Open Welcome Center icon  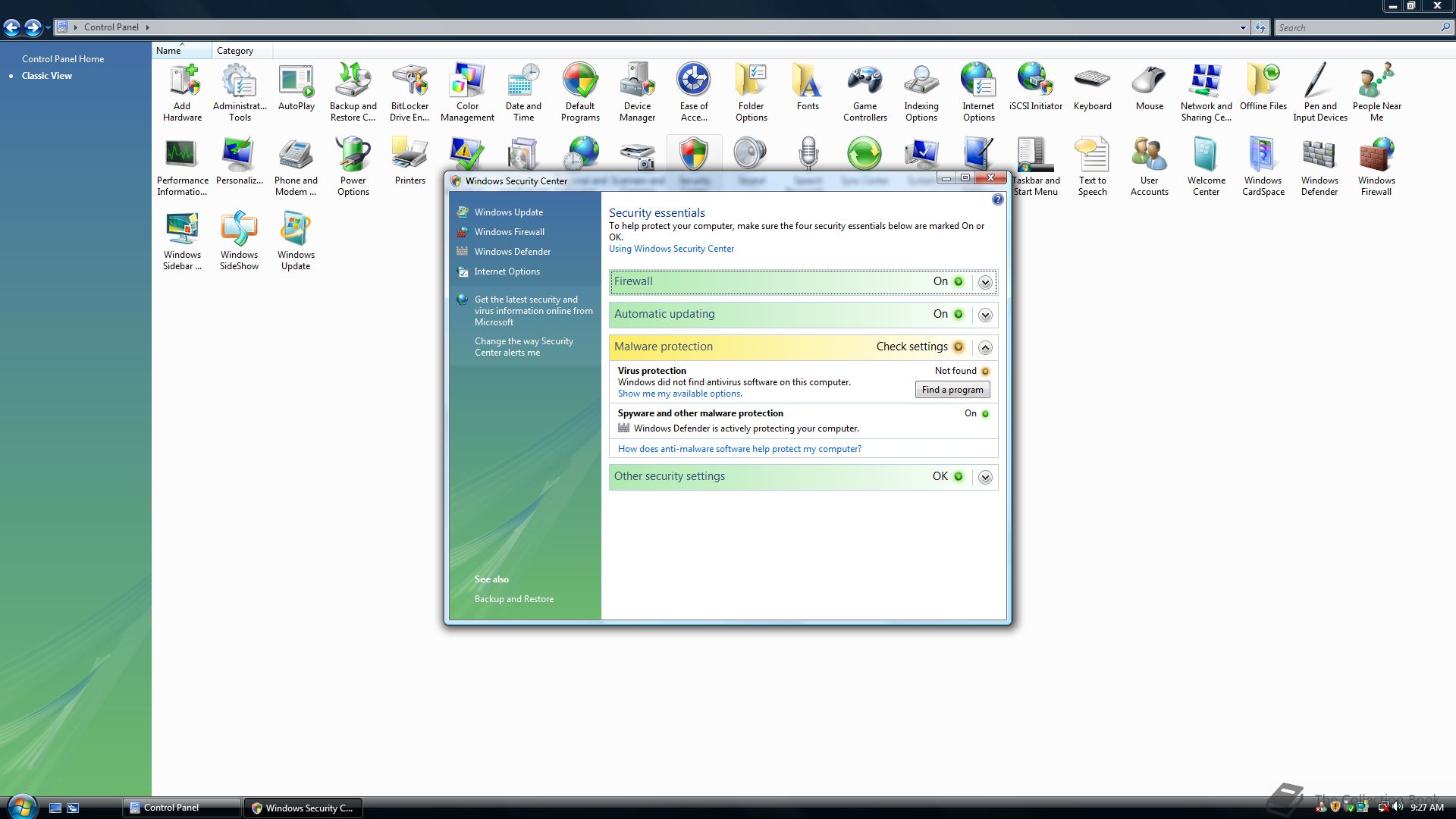click(x=1206, y=166)
